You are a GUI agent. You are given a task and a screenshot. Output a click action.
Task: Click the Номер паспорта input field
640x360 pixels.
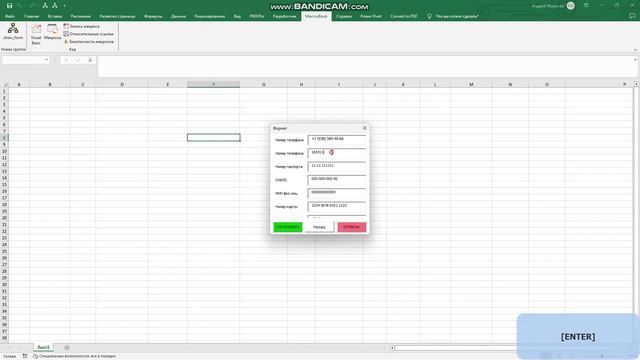pyautogui.click(x=337, y=167)
